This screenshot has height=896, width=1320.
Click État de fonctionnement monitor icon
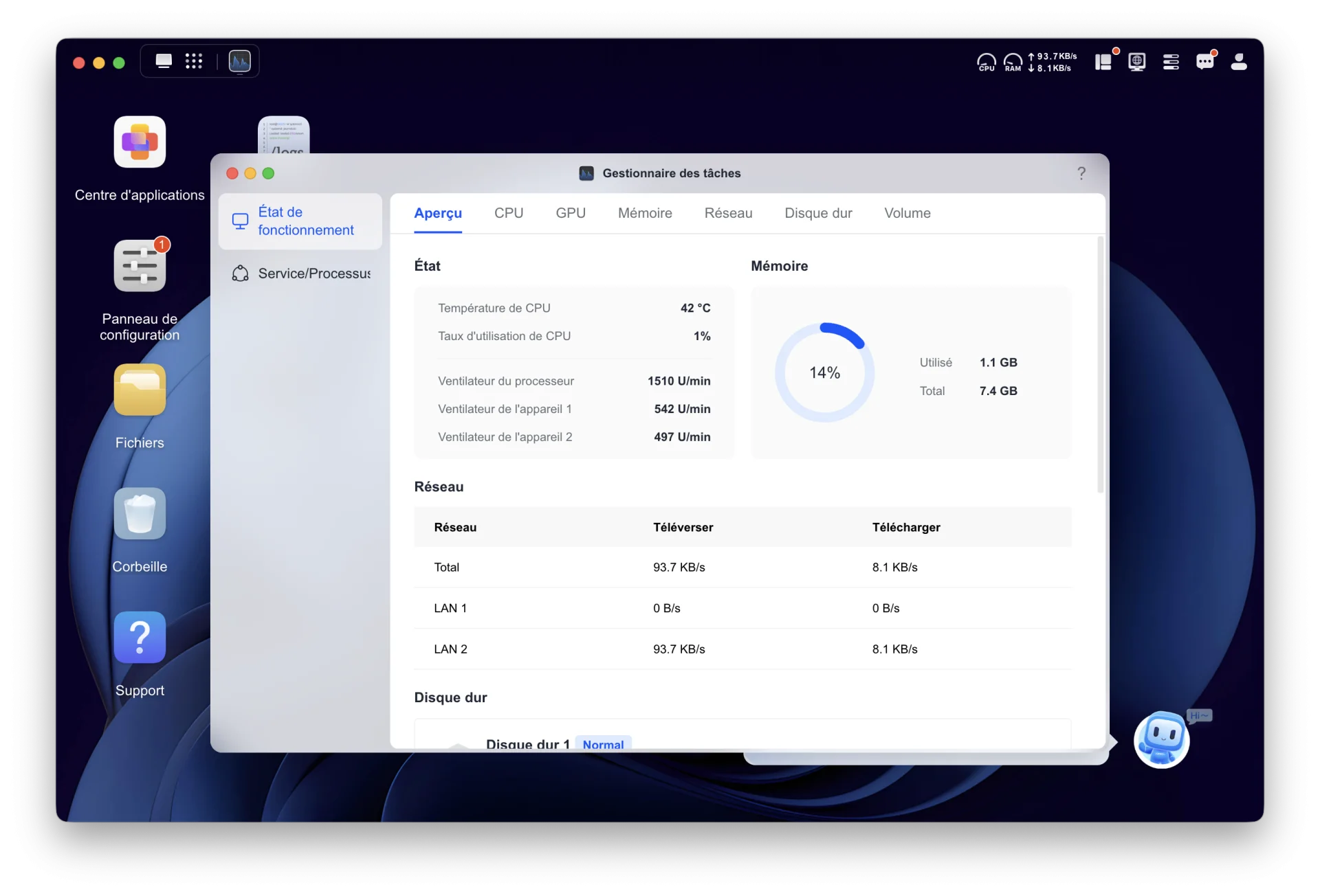[240, 221]
